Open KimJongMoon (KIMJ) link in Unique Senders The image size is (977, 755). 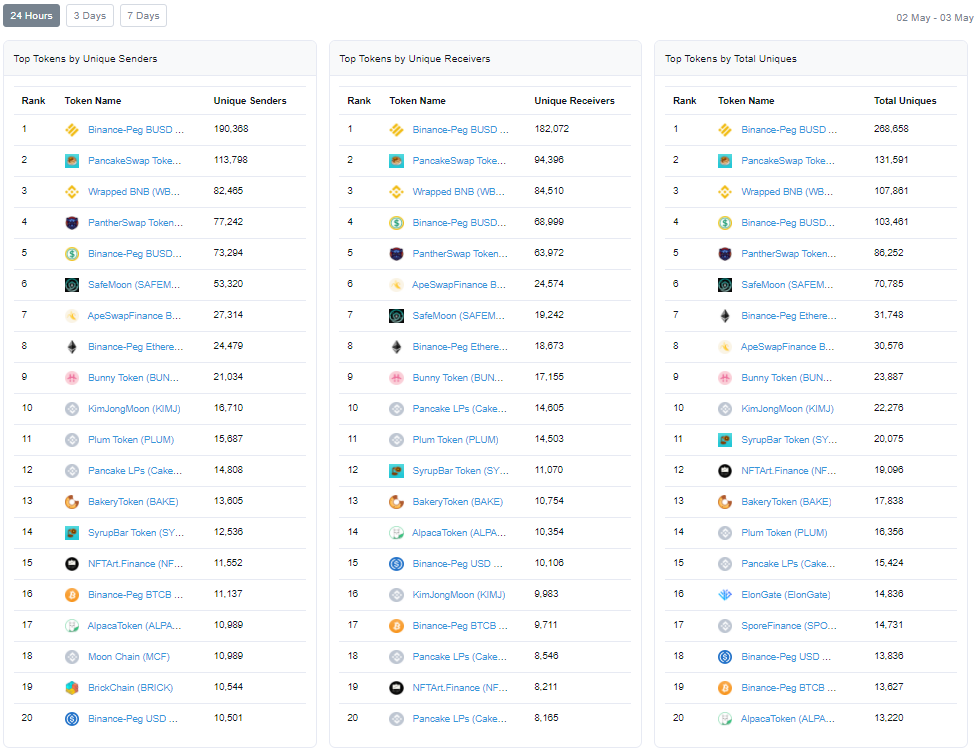(134, 409)
